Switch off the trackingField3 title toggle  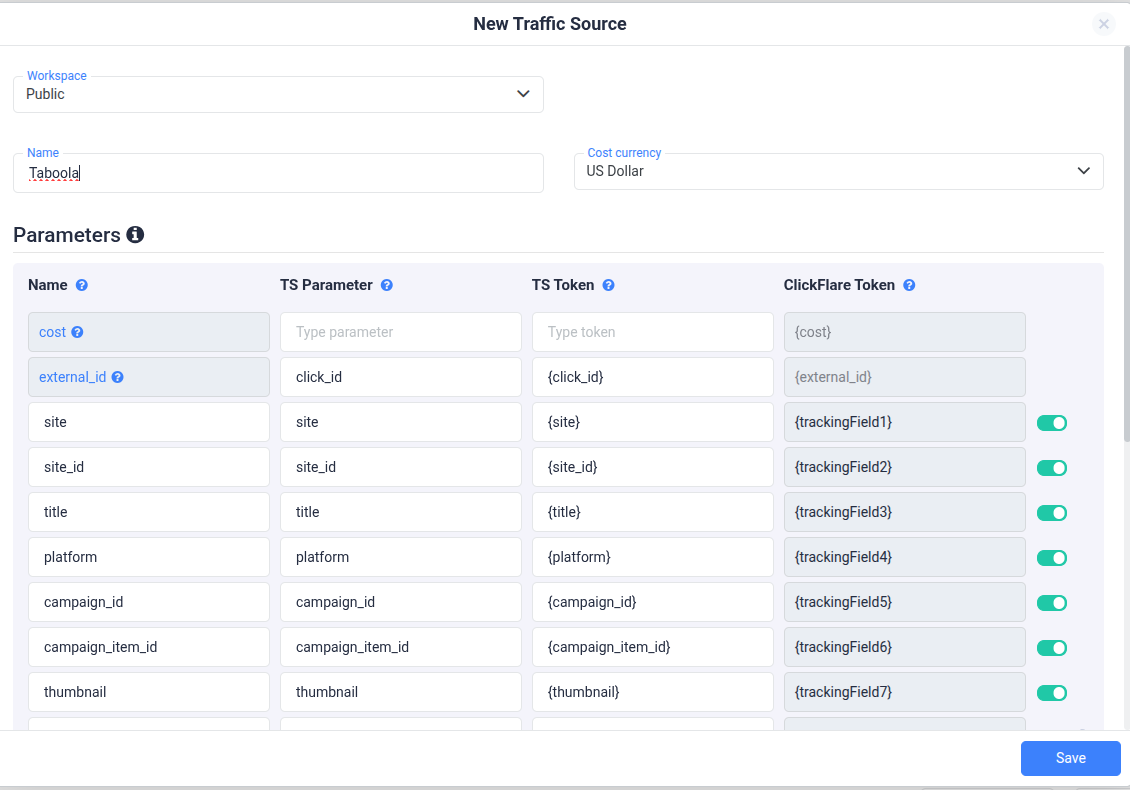[x=1051, y=512]
